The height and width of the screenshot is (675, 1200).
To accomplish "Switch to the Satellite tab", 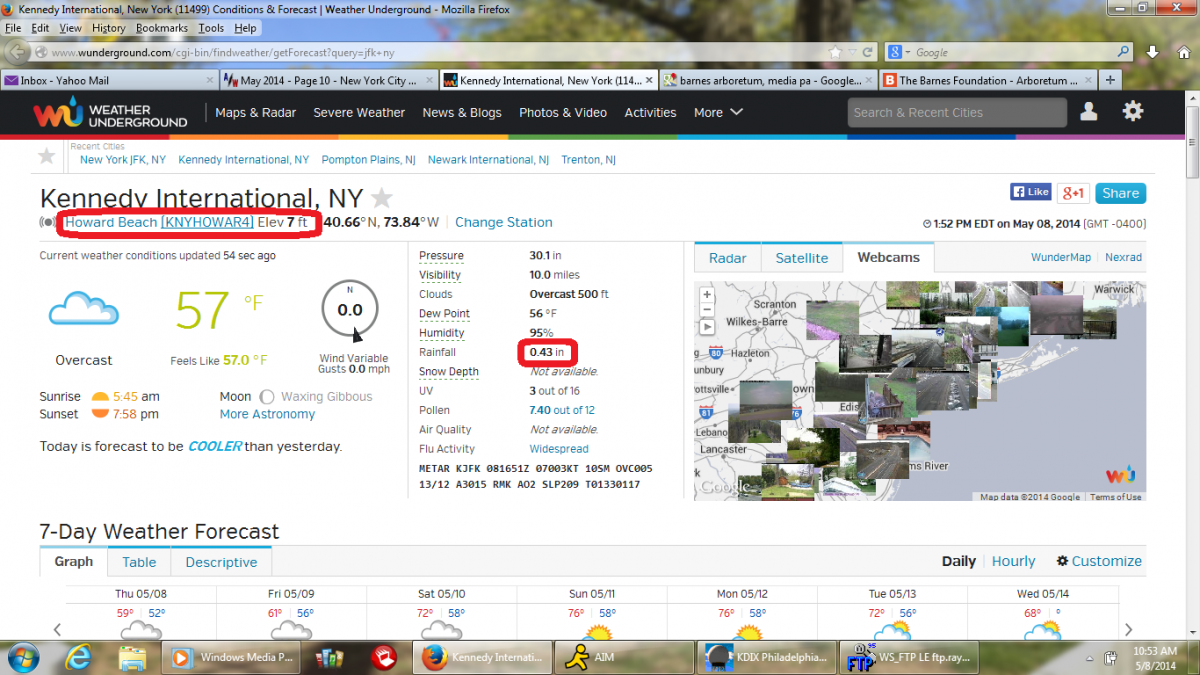I will pos(801,258).
